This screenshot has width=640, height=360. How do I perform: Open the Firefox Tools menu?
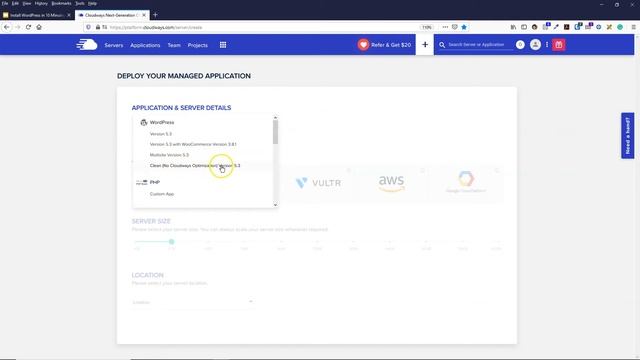coord(80,3)
